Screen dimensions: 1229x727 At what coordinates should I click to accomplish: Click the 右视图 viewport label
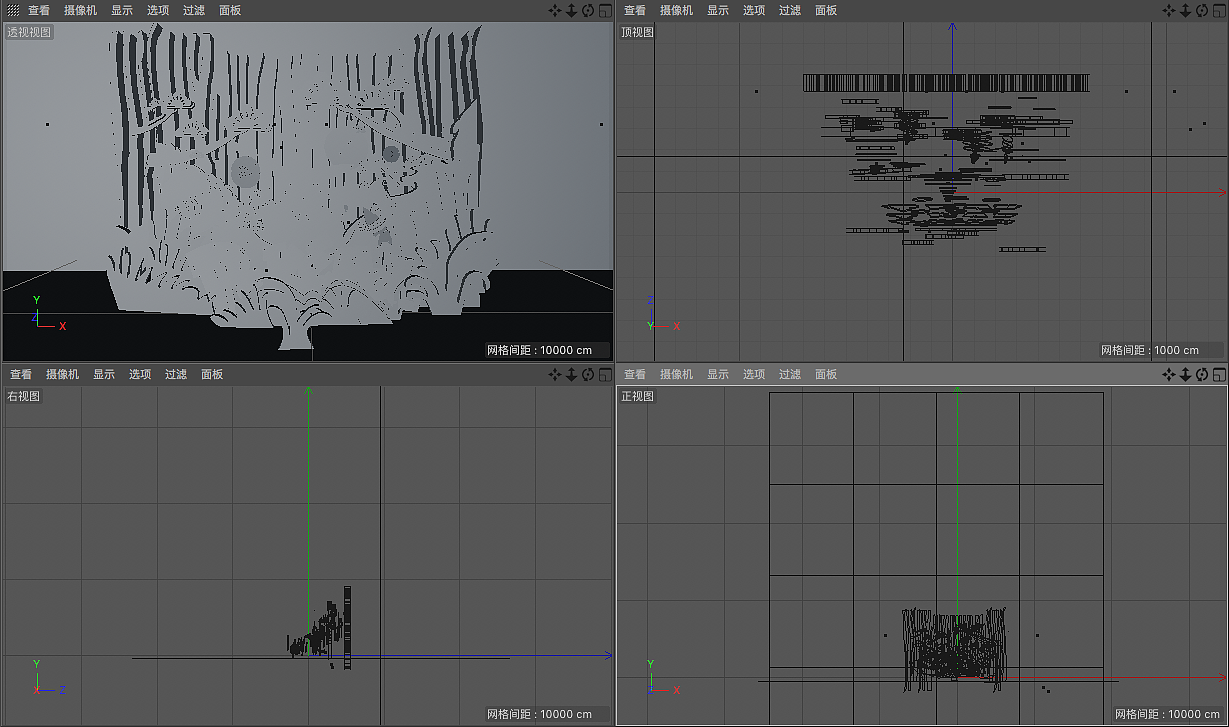tap(24, 396)
